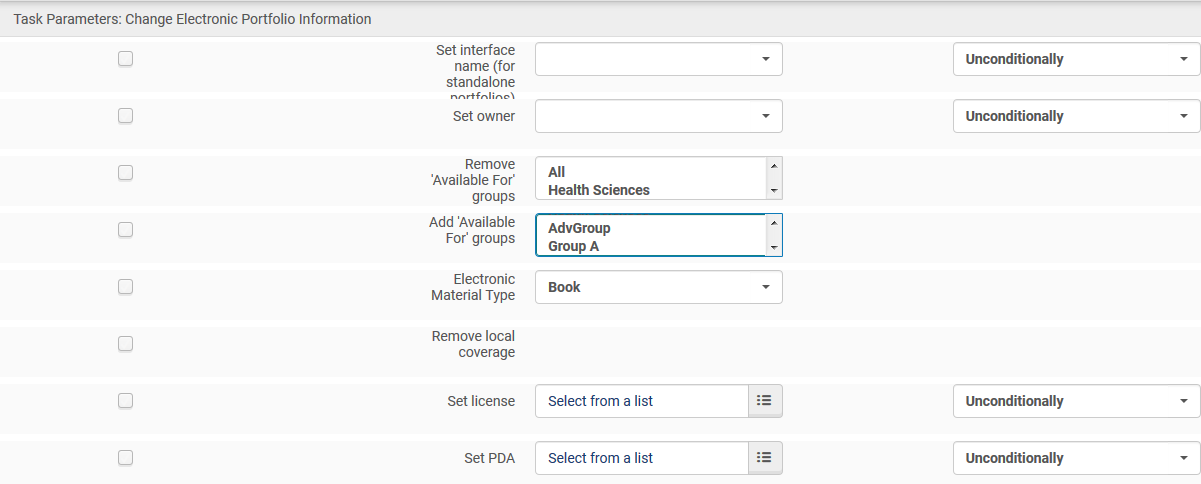Click up arrow in Remove 'Available For' groups list
Viewport: 1201px width, 484px height.
[x=774, y=166]
